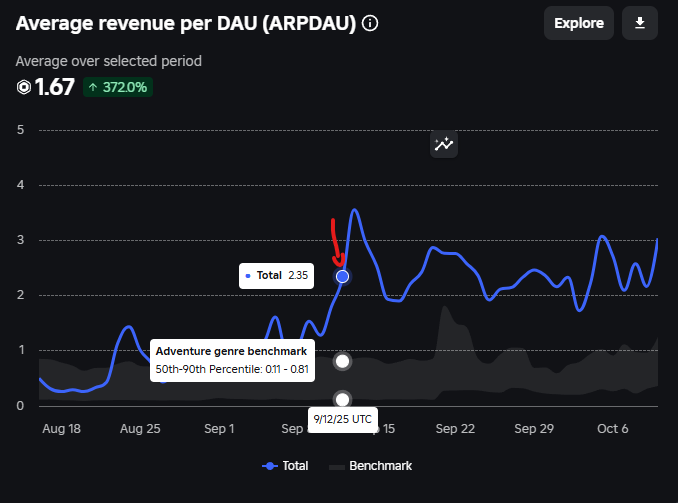Image resolution: width=678 pixels, height=503 pixels.
Task: Click the 1.67 average value
Action: click(54, 87)
